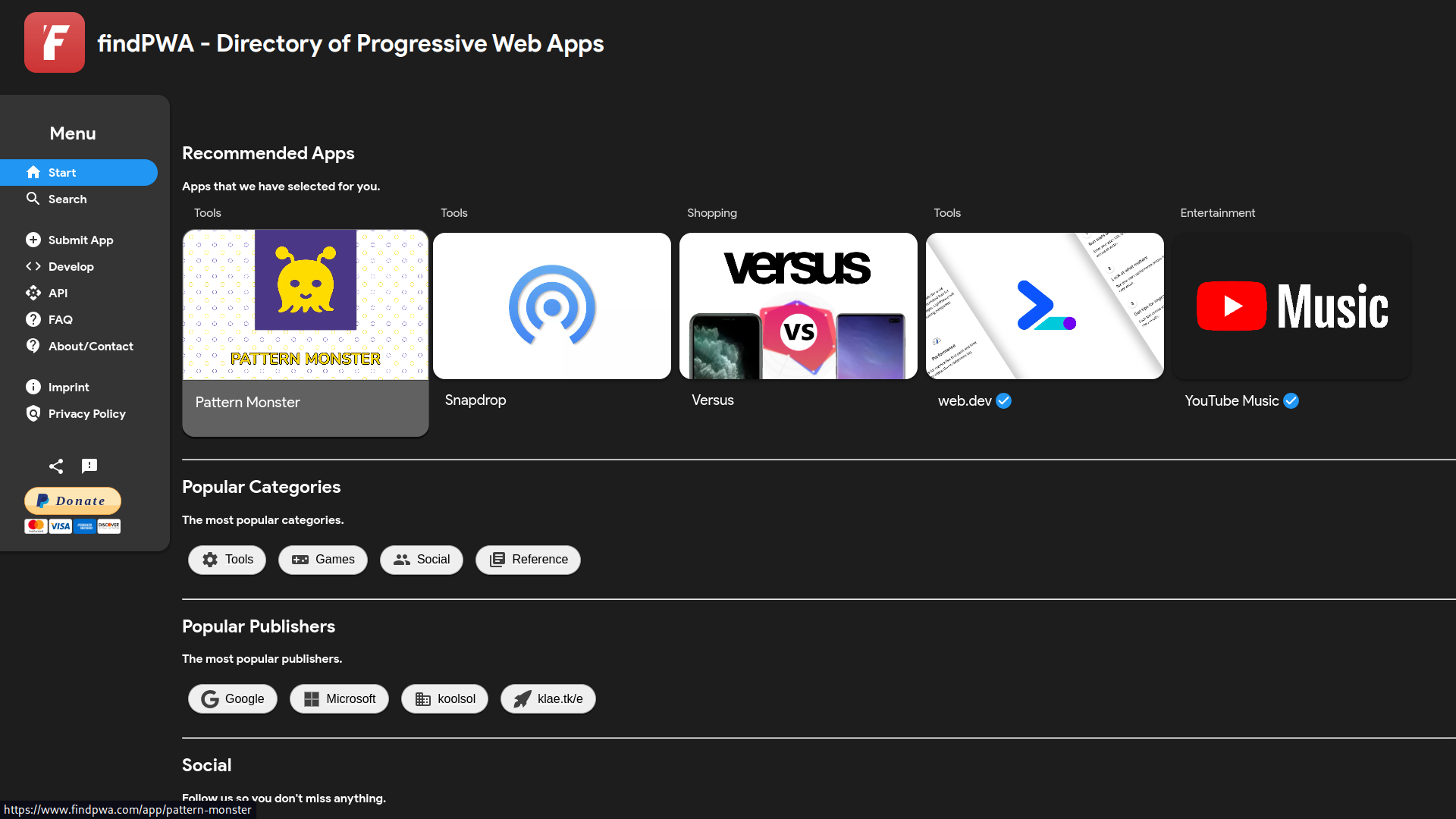
Task: Open About/Contact page
Action: click(x=90, y=346)
